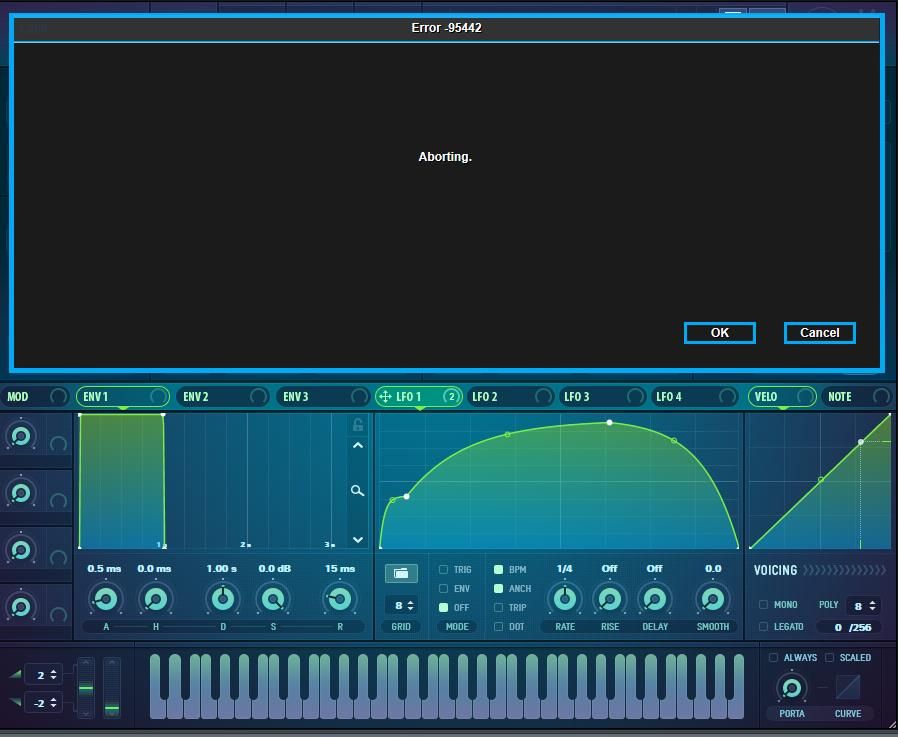Click the pitch bend wheel
The height and width of the screenshot is (737, 898).
coord(86,688)
